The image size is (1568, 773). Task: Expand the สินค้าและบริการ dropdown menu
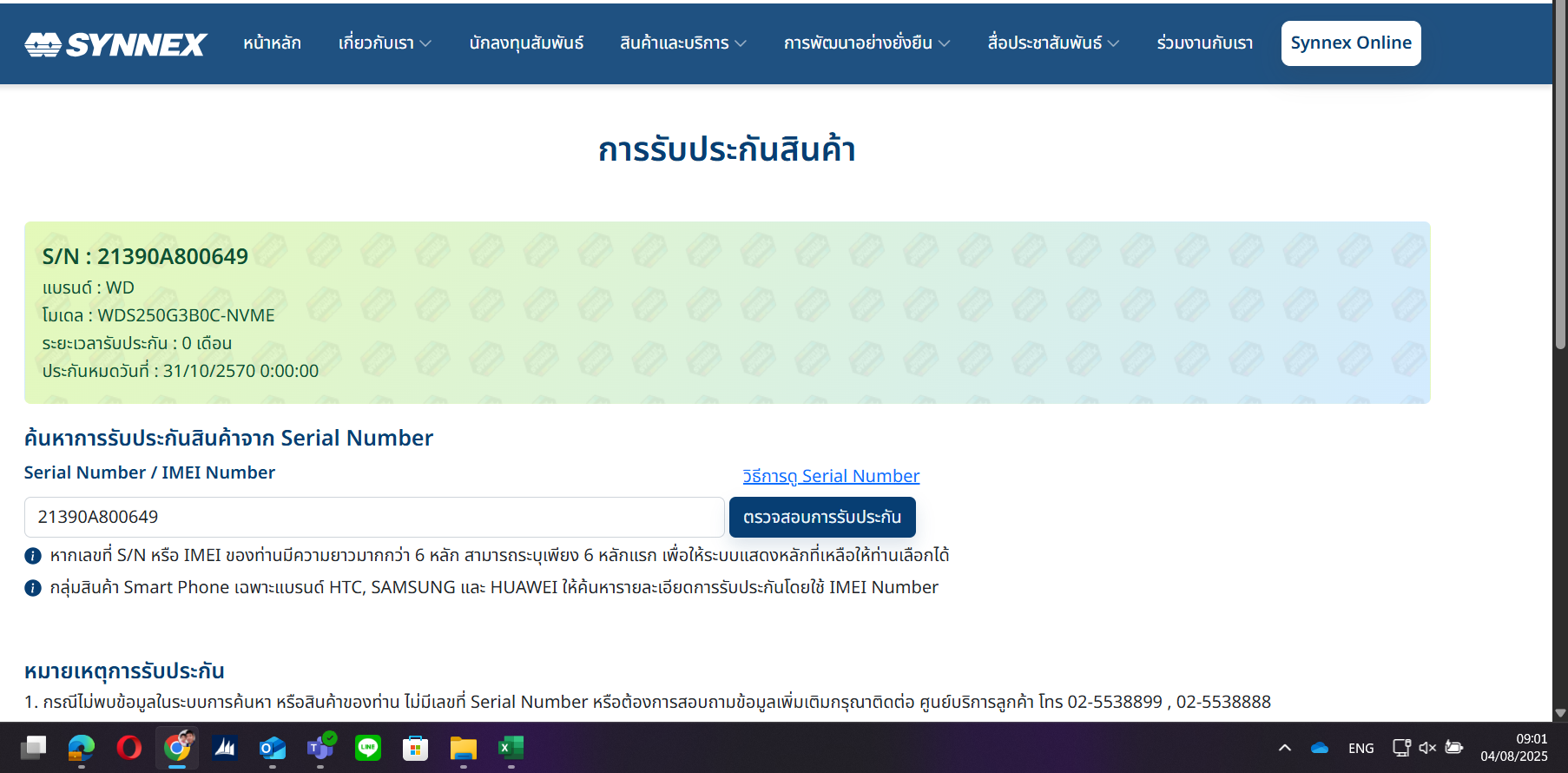point(682,43)
